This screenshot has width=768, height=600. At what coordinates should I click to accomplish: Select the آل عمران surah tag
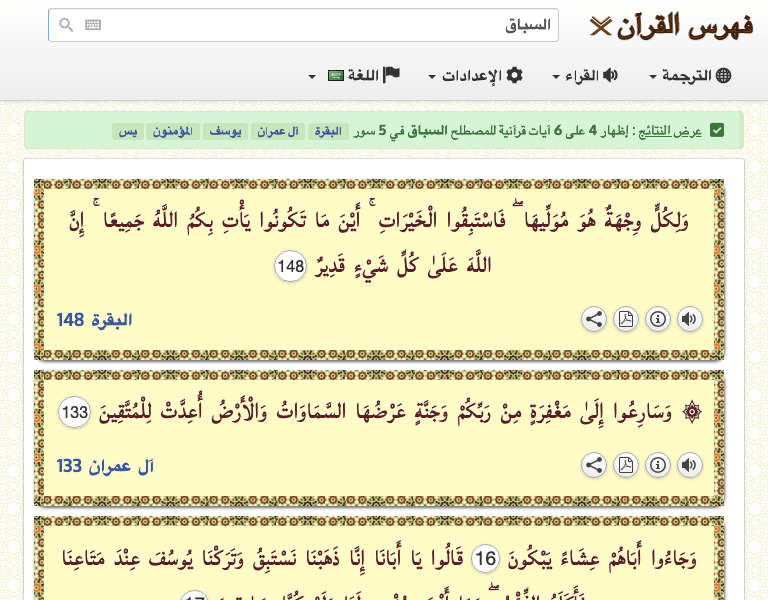277,131
